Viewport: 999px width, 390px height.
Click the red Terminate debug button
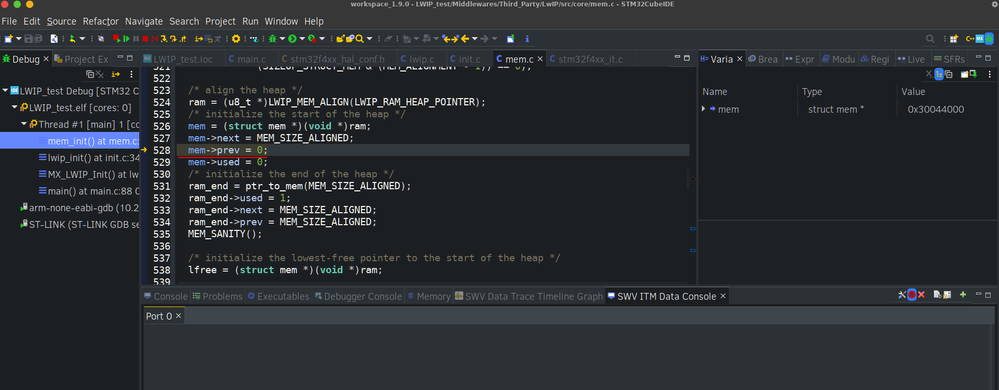coord(145,39)
